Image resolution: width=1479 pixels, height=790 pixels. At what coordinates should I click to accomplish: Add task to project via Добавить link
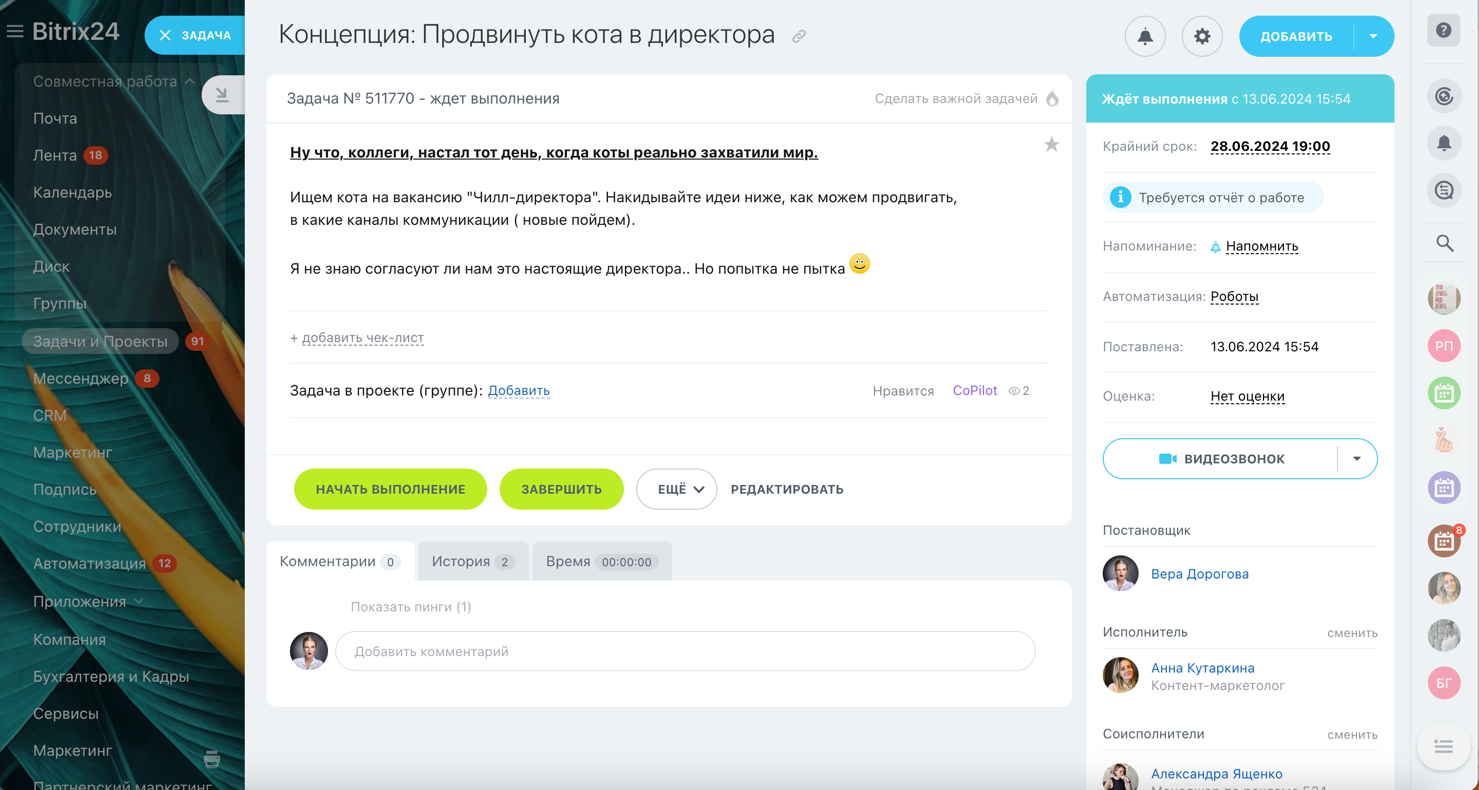(x=518, y=391)
